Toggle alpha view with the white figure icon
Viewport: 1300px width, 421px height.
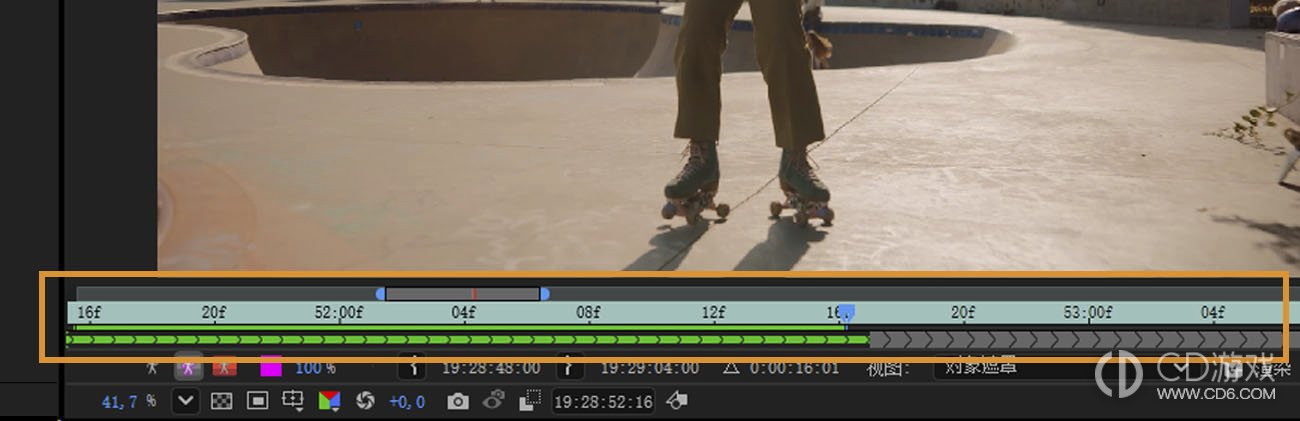click(152, 368)
